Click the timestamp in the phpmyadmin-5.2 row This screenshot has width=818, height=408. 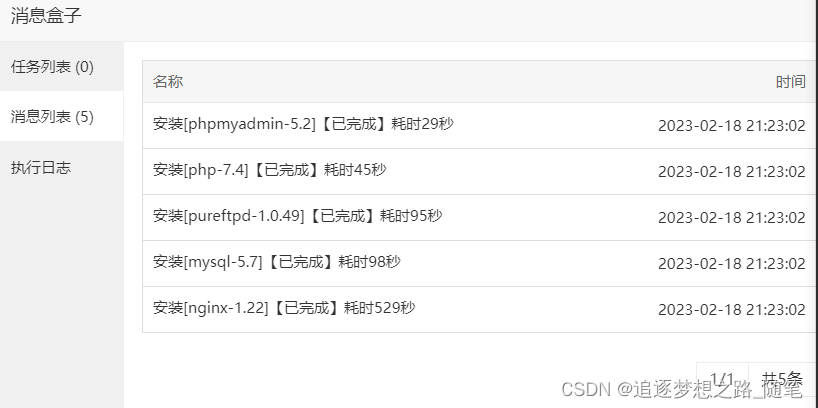click(731, 126)
